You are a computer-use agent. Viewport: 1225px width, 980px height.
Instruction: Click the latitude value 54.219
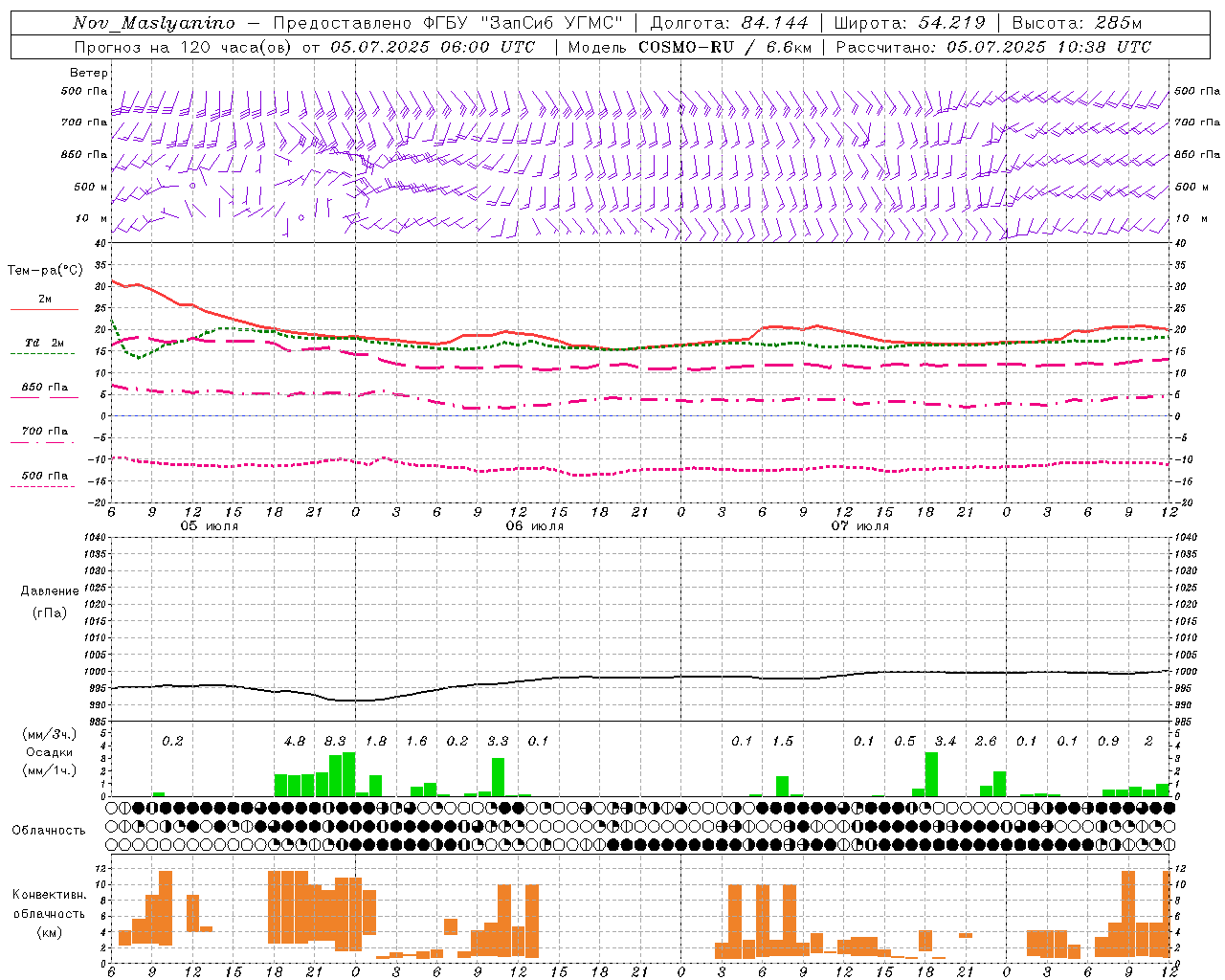click(951, 23)
